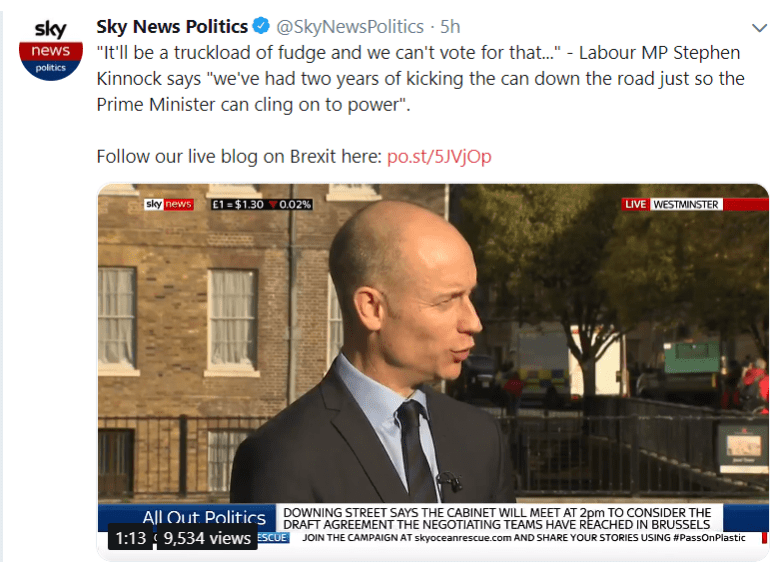This screenshot has height=562, width=780.
Task: Click the tweet text about truckload of fudge
Action: point(420,79)
